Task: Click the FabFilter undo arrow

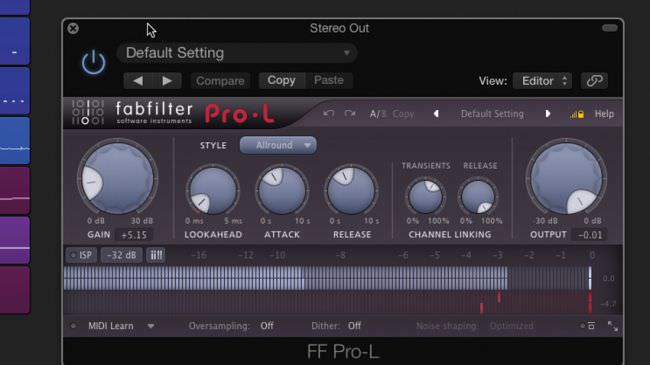Action: tap(329, 113)
